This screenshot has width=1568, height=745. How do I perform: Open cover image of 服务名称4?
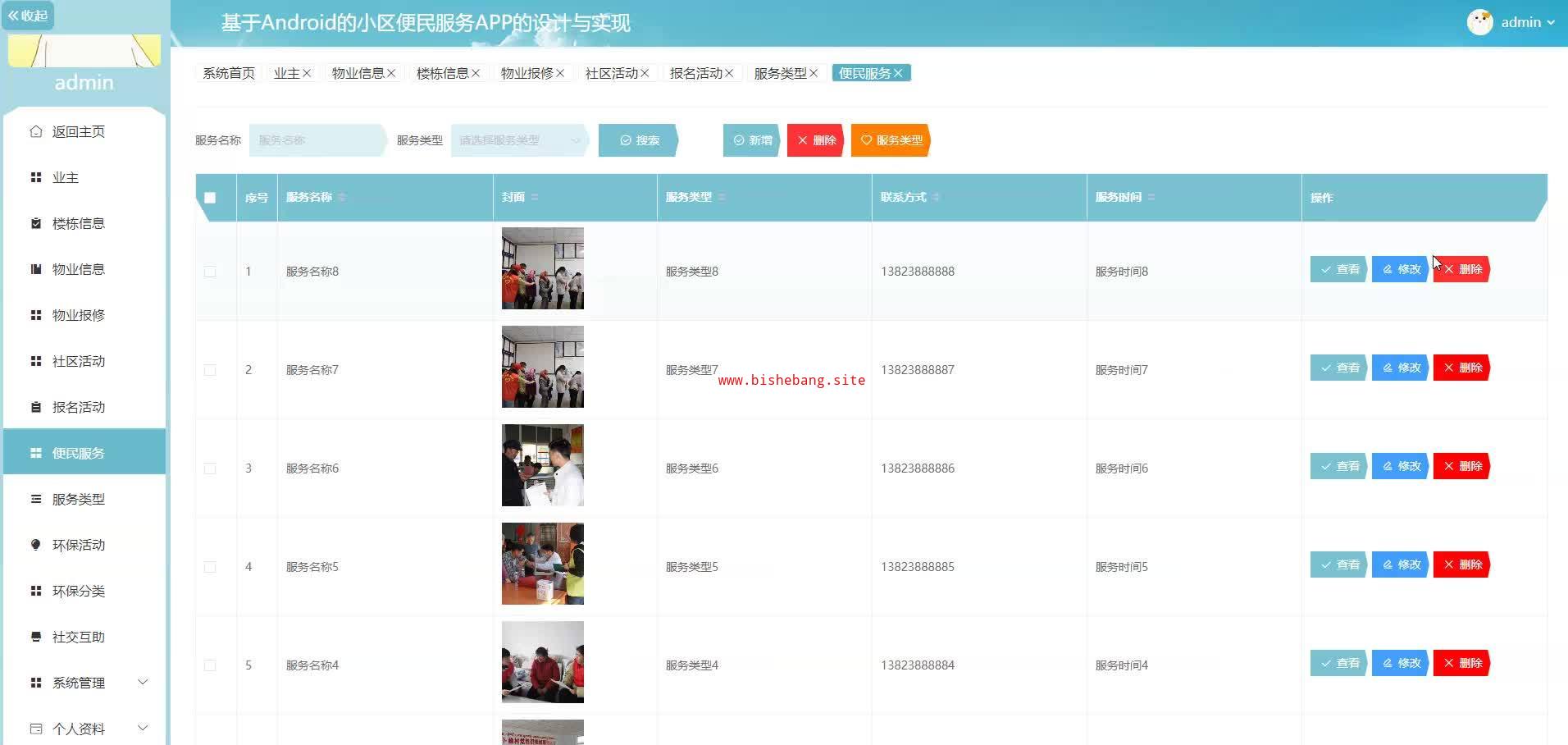[x=543, y=662]
